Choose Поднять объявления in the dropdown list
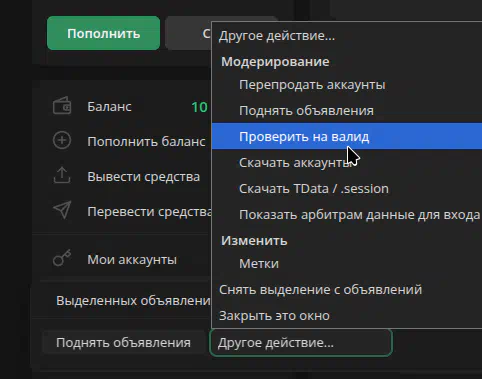This screenshot has height=379, width=482. 347,111
